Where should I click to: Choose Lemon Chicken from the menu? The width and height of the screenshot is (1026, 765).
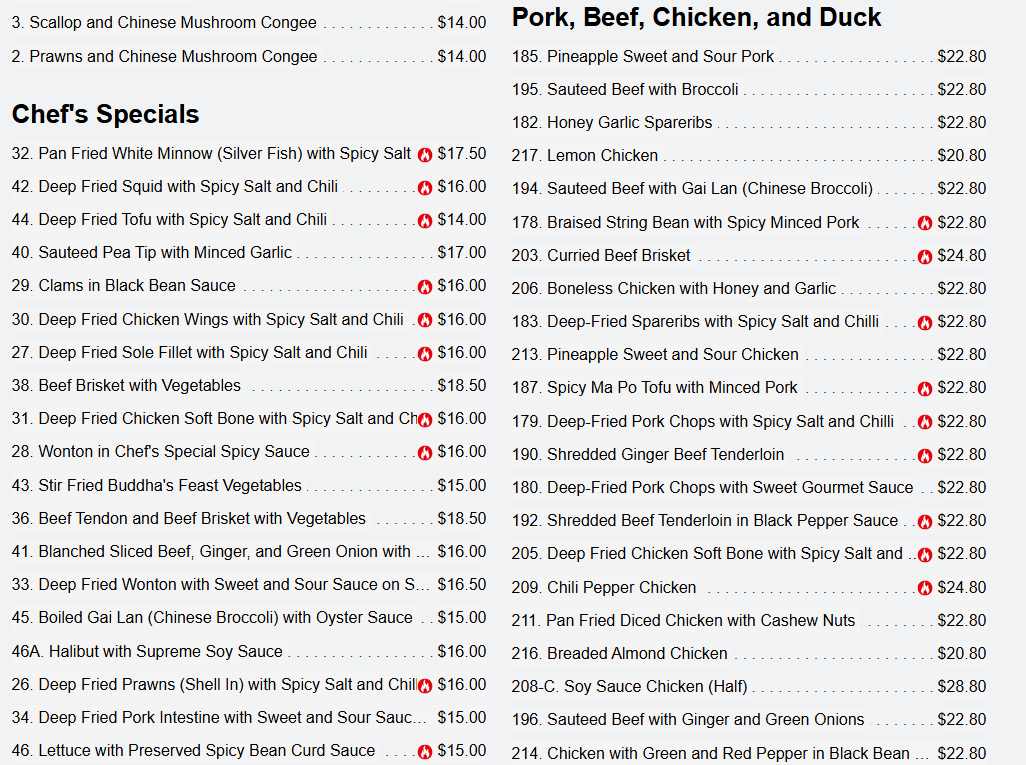coord(749,156)
